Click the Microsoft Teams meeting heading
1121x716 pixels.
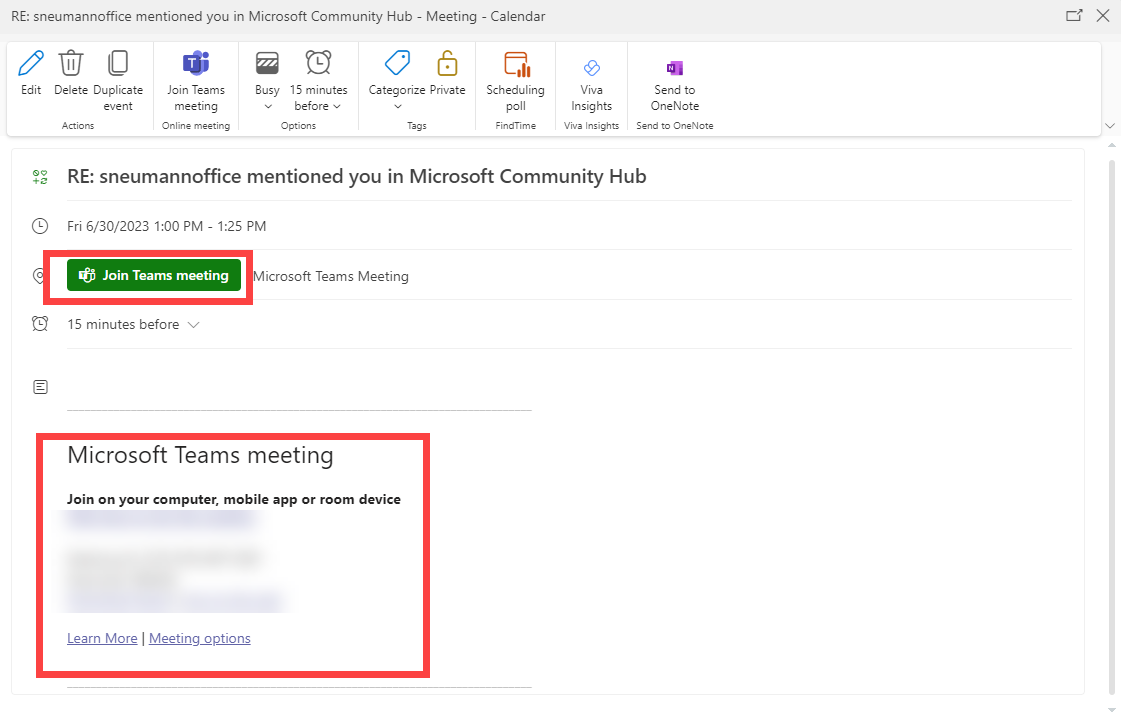[x=200, y=455]
